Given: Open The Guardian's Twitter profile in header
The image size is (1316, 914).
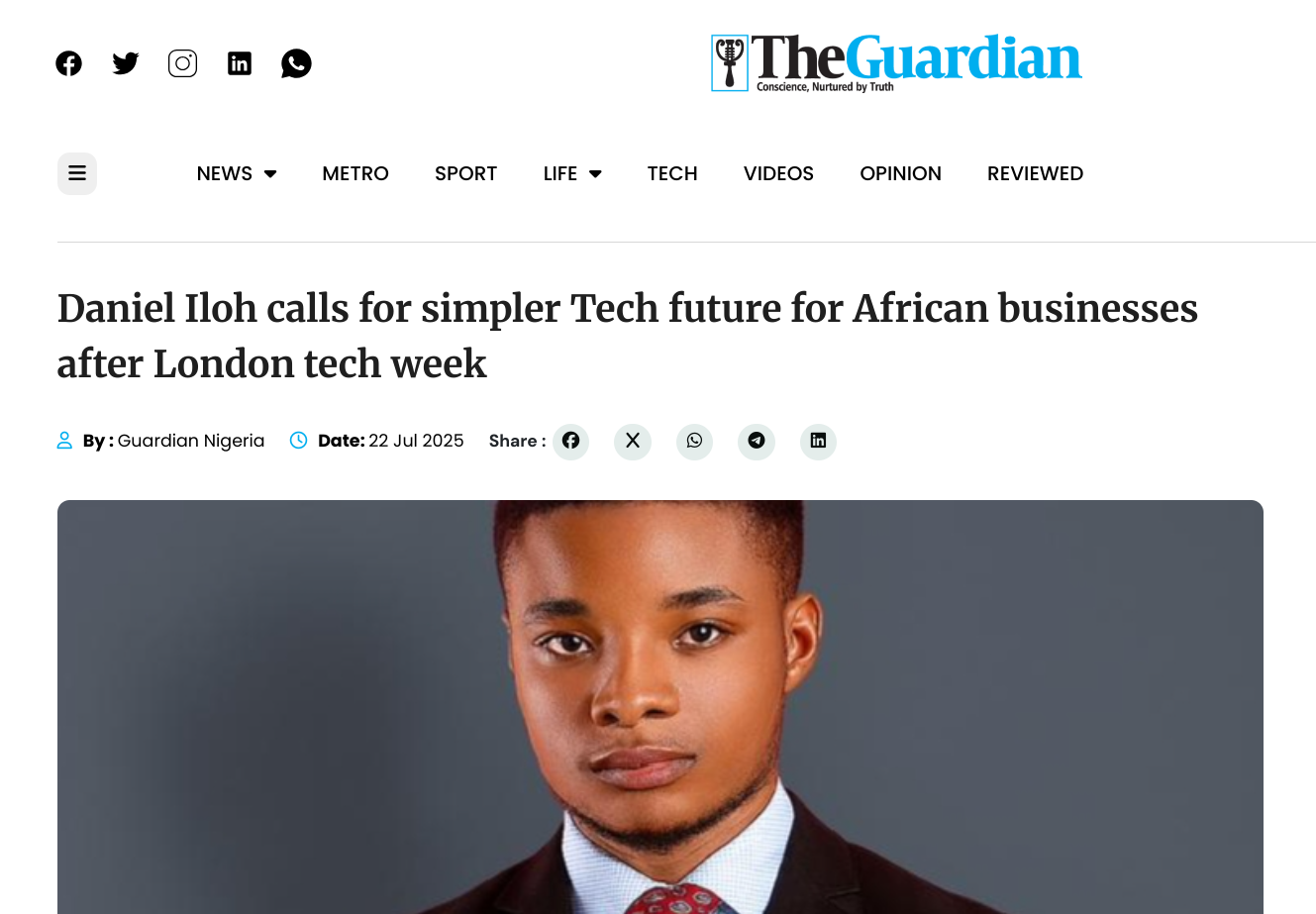Looking at the screenshot, I should 126,63.
